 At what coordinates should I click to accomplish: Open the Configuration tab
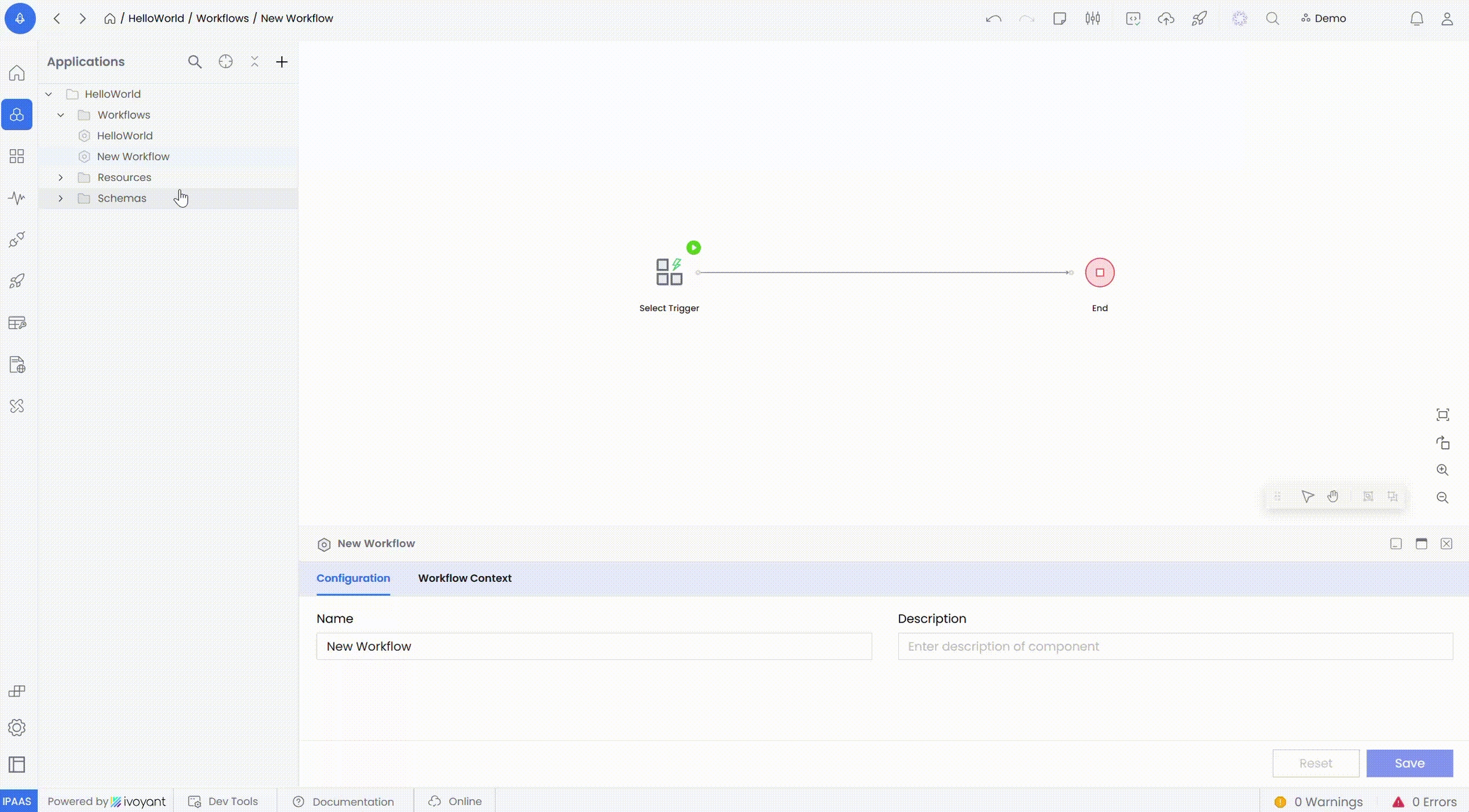(x=353, y=578)
